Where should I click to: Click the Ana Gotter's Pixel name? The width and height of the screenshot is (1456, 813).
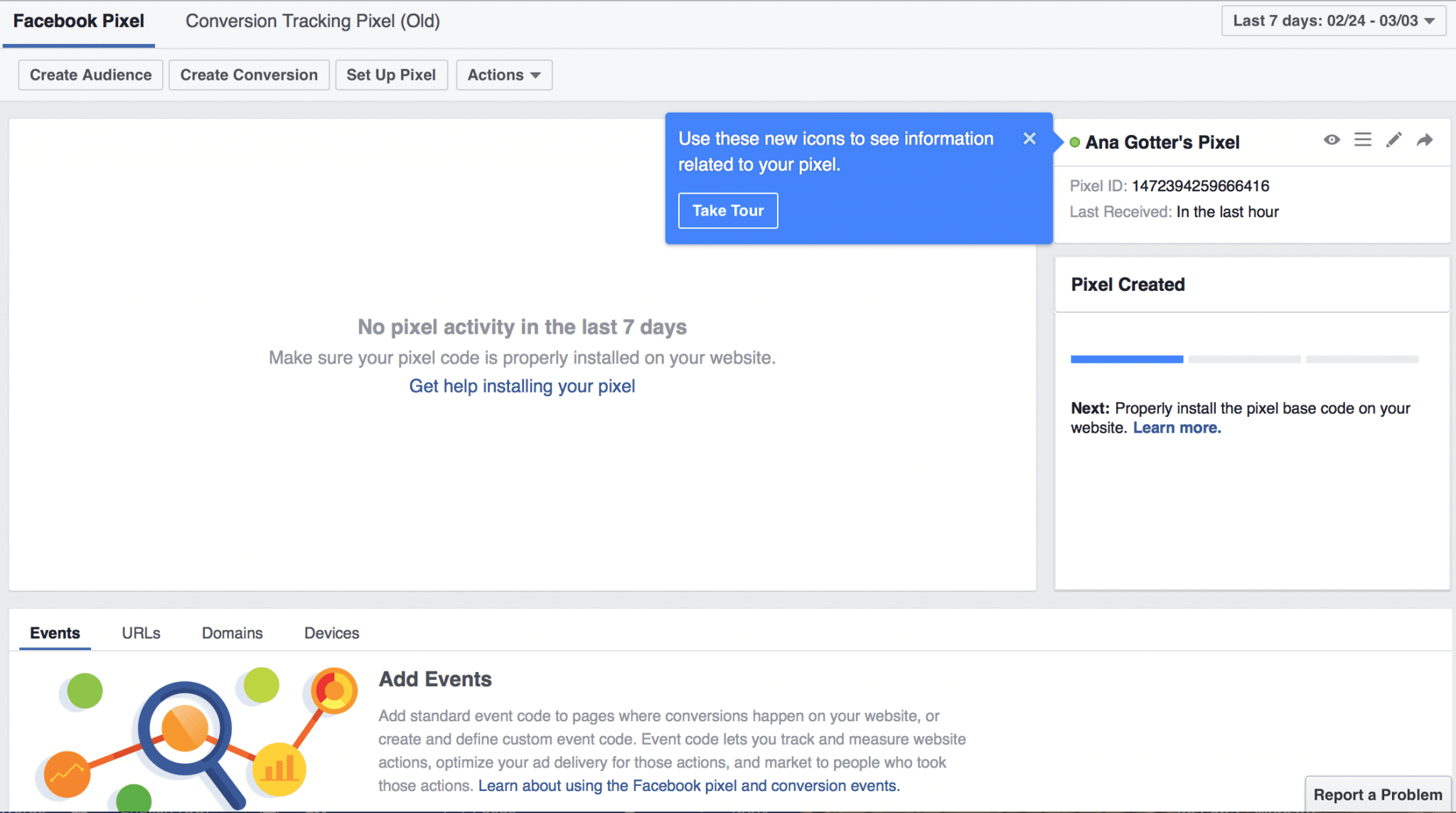click(1162, 142)
